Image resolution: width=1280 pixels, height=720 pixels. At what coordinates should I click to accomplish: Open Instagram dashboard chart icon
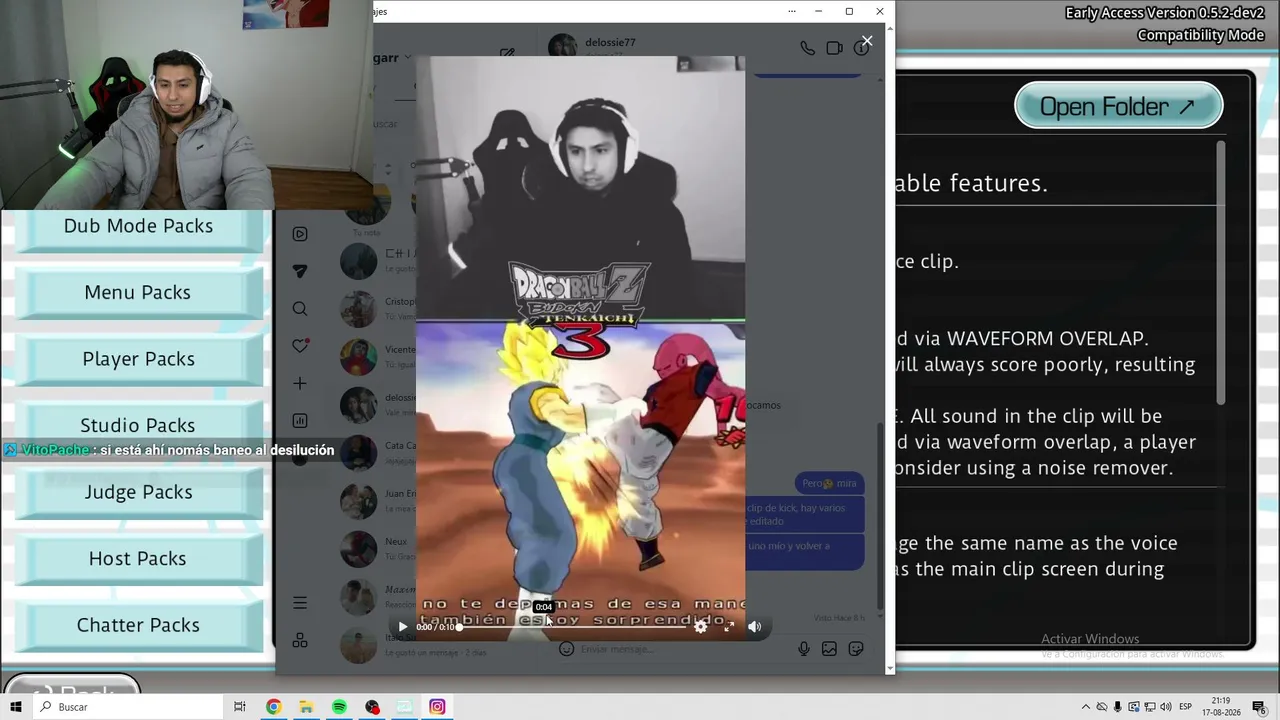point(300,421)
